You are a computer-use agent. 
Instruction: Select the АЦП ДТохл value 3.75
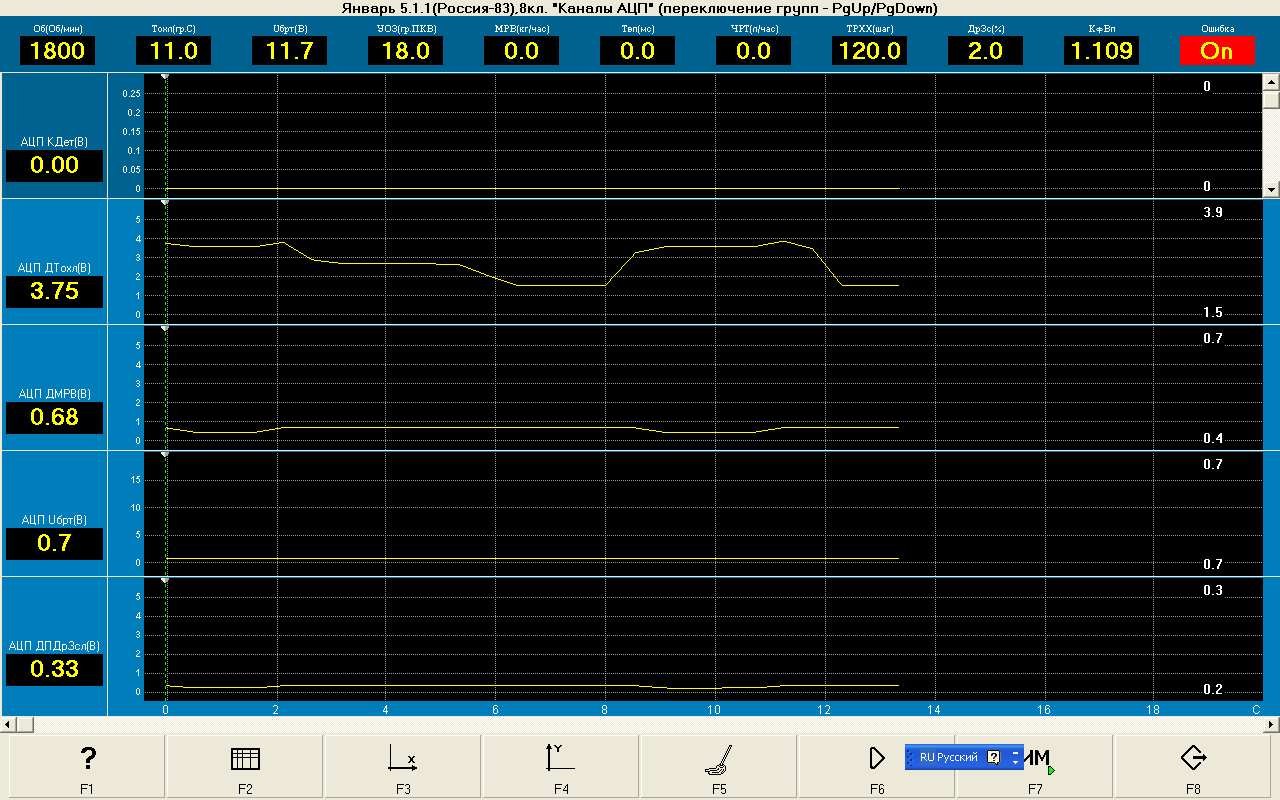pos(55,292)
